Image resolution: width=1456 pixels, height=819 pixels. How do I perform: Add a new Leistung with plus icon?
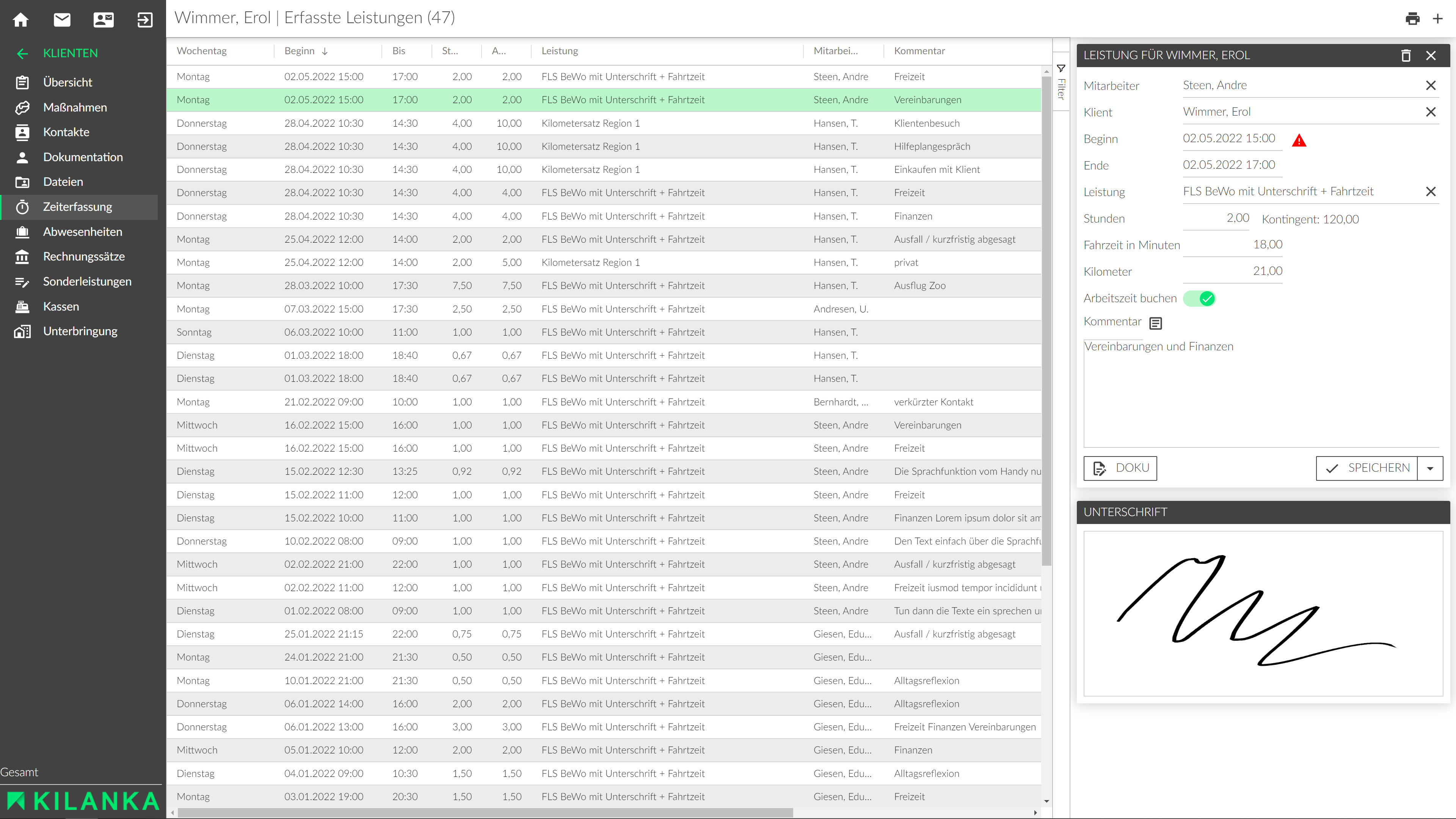(x=1438, y=19)
